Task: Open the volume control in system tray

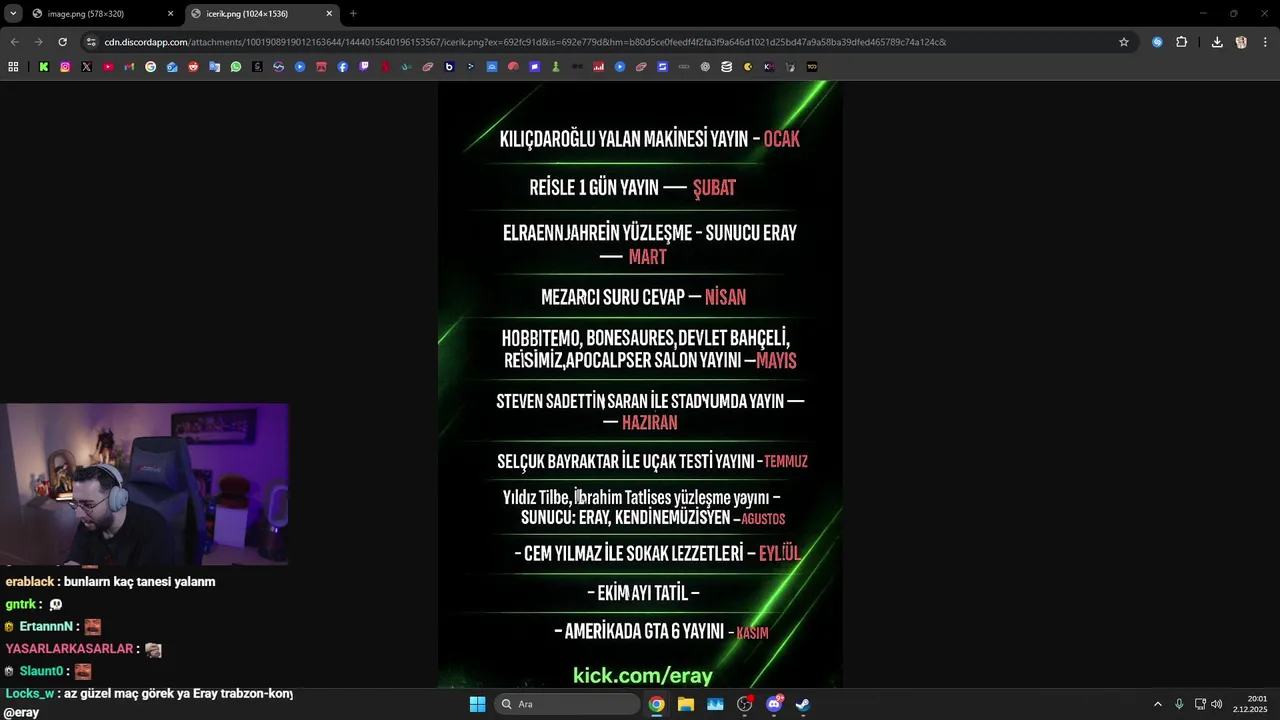Action: click(x=1216, y=704)
